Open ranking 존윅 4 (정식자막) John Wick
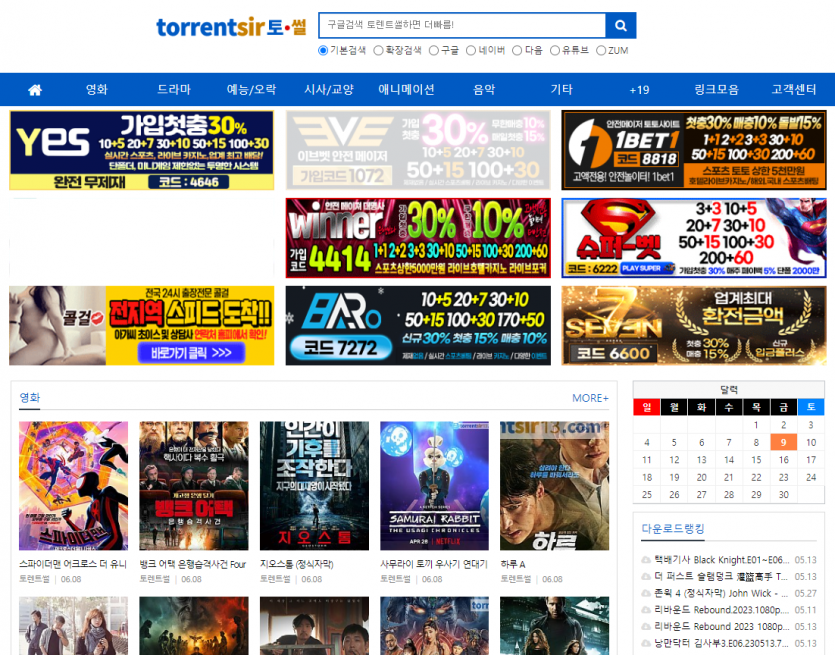Viewport: 835px width, 655px height. click(x=722, y=593)
